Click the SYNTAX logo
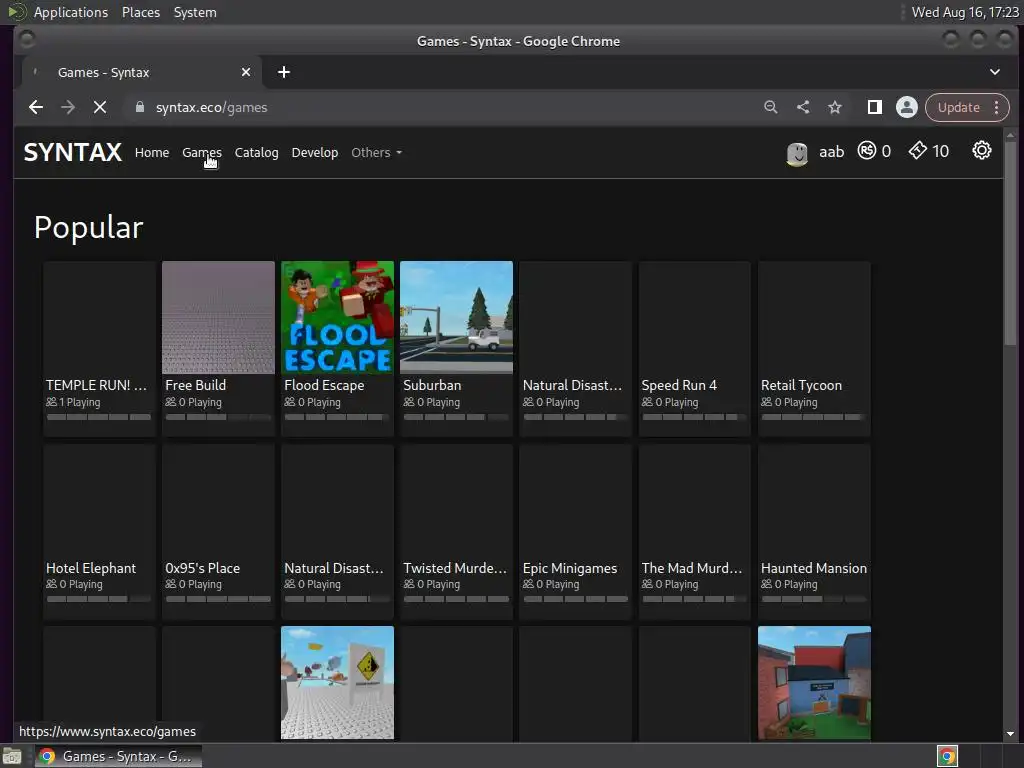 coord(72,152)
